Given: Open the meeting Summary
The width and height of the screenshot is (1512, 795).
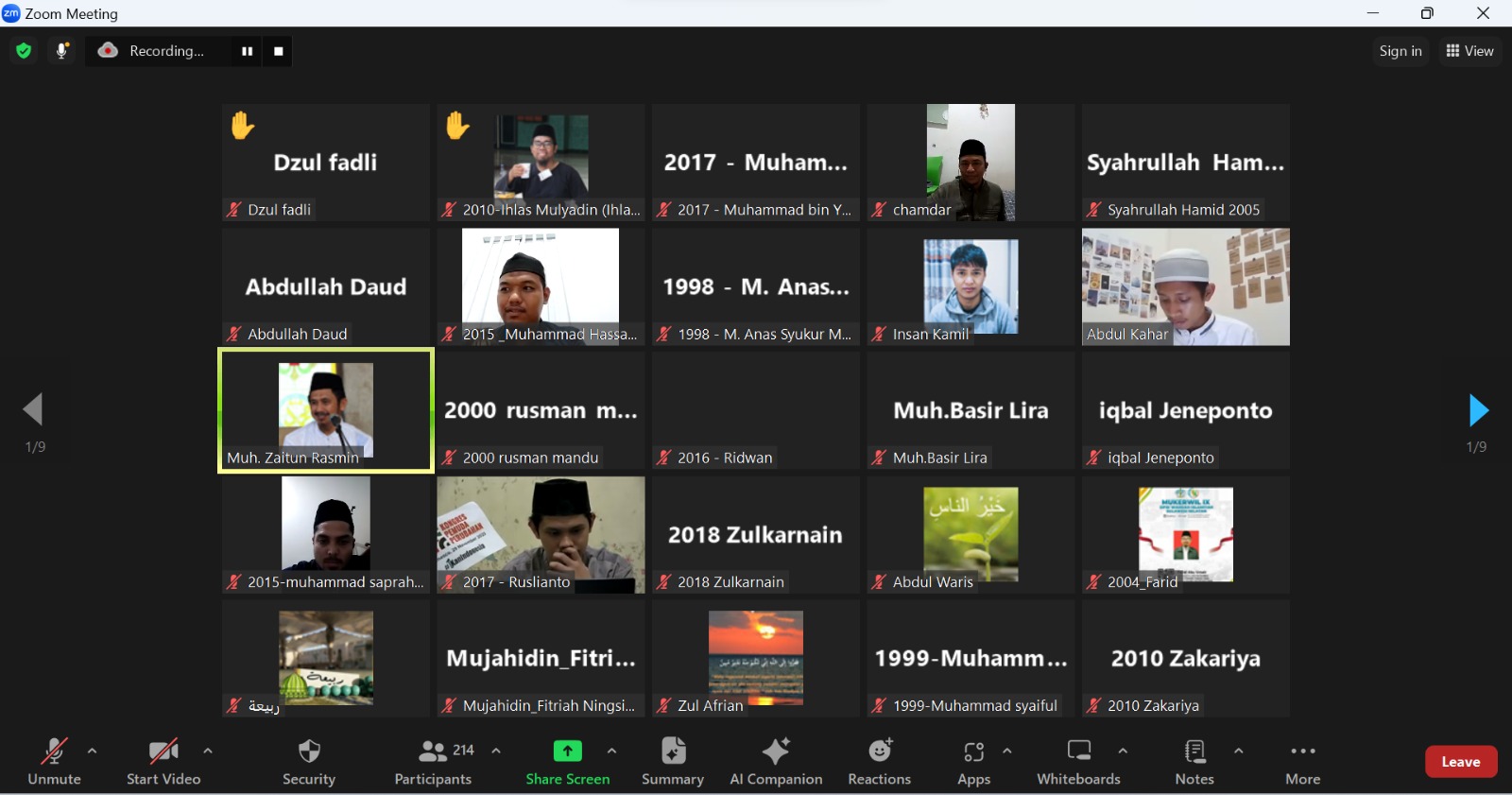Looking at the screenshot, I should pos(673,752).
